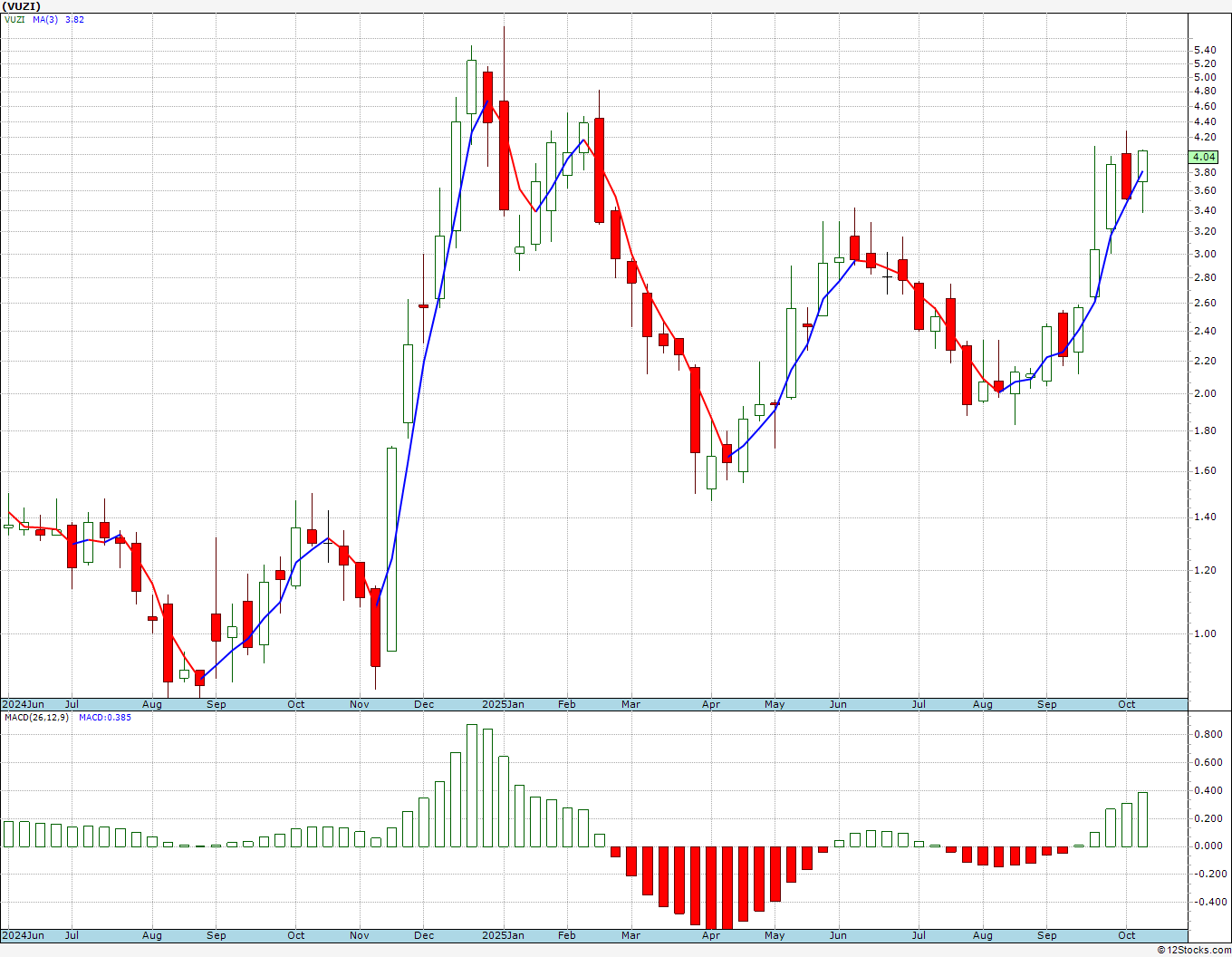Click Dec on the price chart time axis
The height and width of the screenshot is (957, 1232).
(424, 704)
